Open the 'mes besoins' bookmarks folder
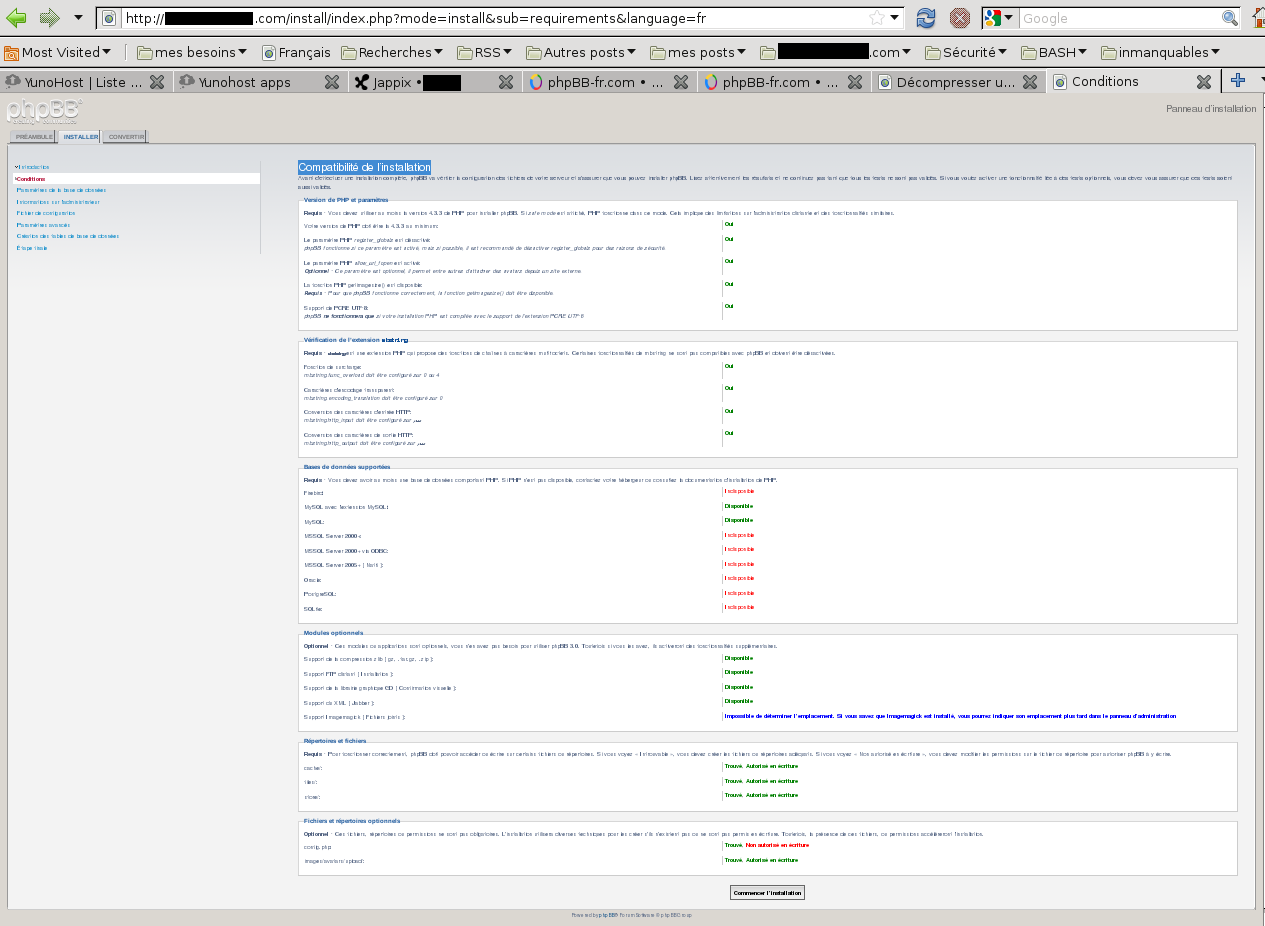 (192, 52)
